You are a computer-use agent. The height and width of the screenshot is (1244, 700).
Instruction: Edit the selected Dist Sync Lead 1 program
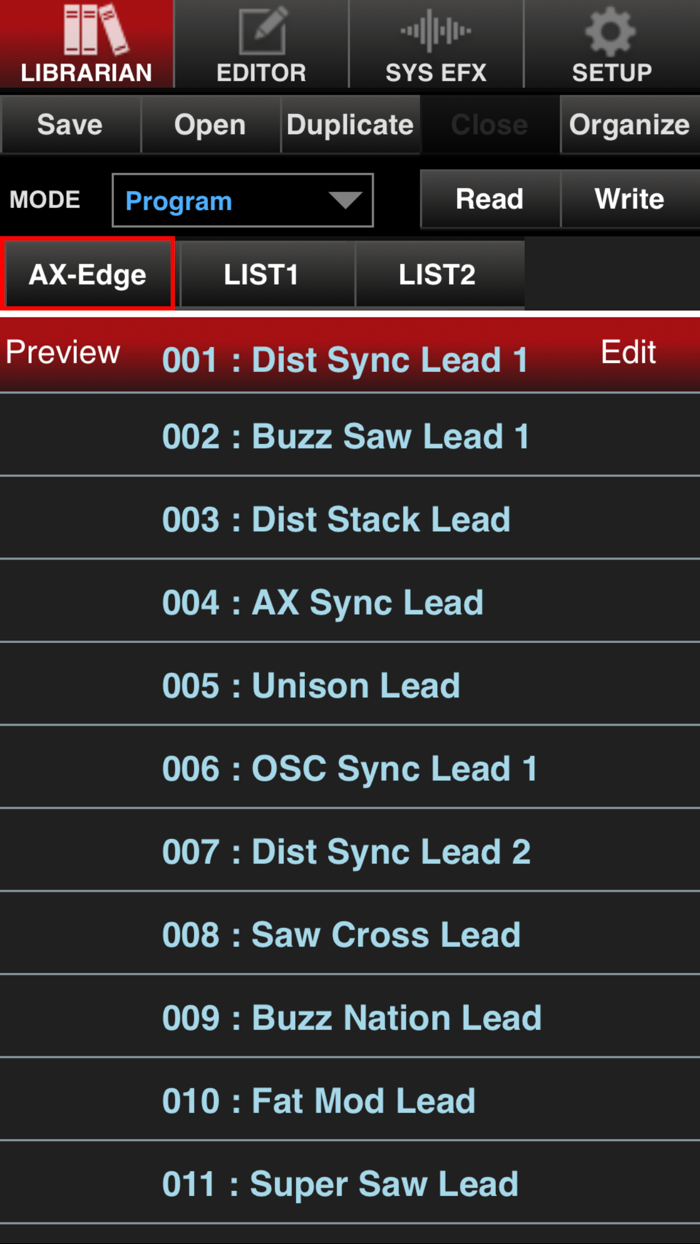628,352
